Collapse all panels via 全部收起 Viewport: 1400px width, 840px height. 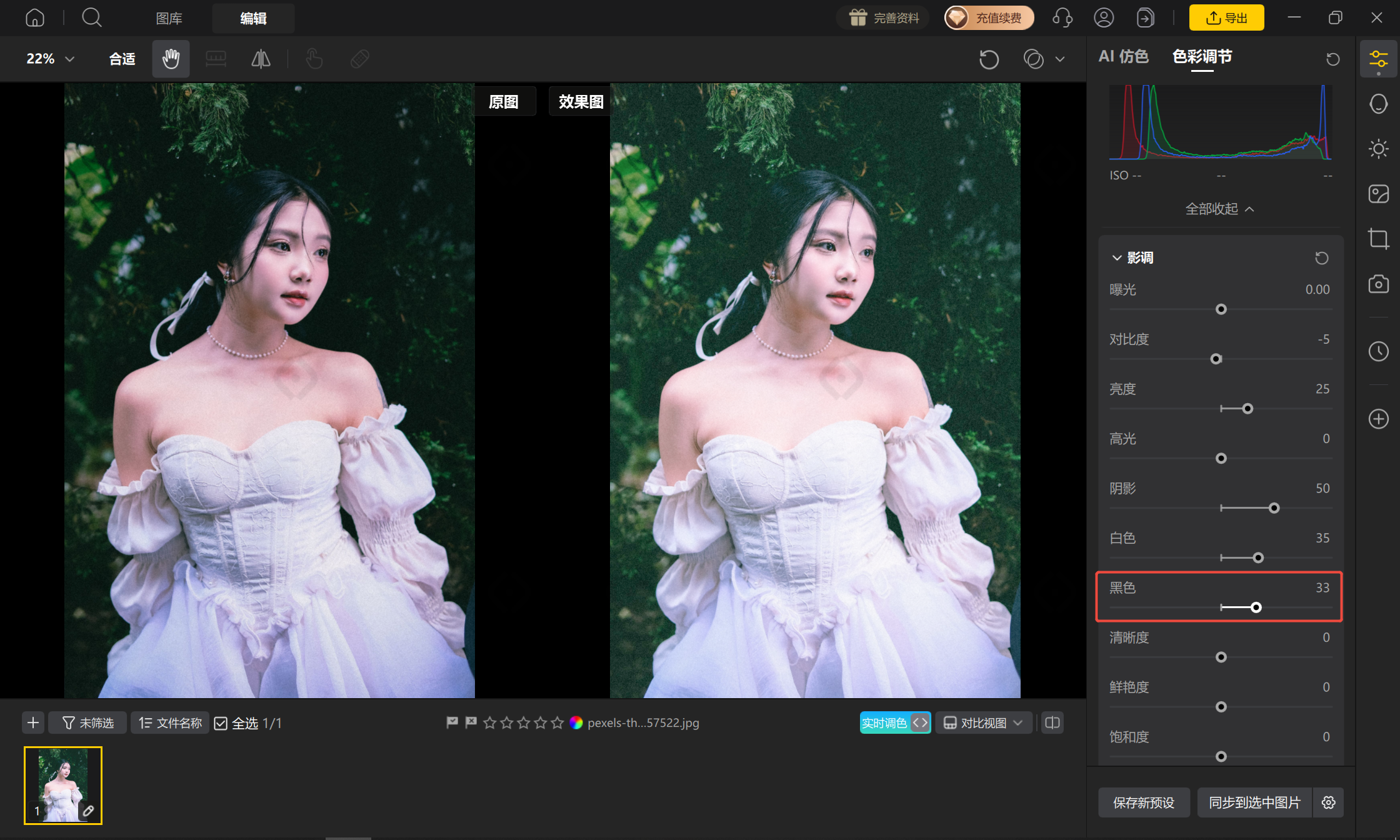pyautogui.click(x=1219, y=209)
